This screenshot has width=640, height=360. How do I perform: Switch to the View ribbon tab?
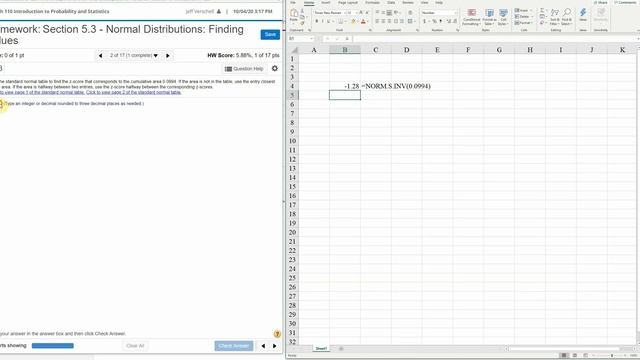pos(424,3)
